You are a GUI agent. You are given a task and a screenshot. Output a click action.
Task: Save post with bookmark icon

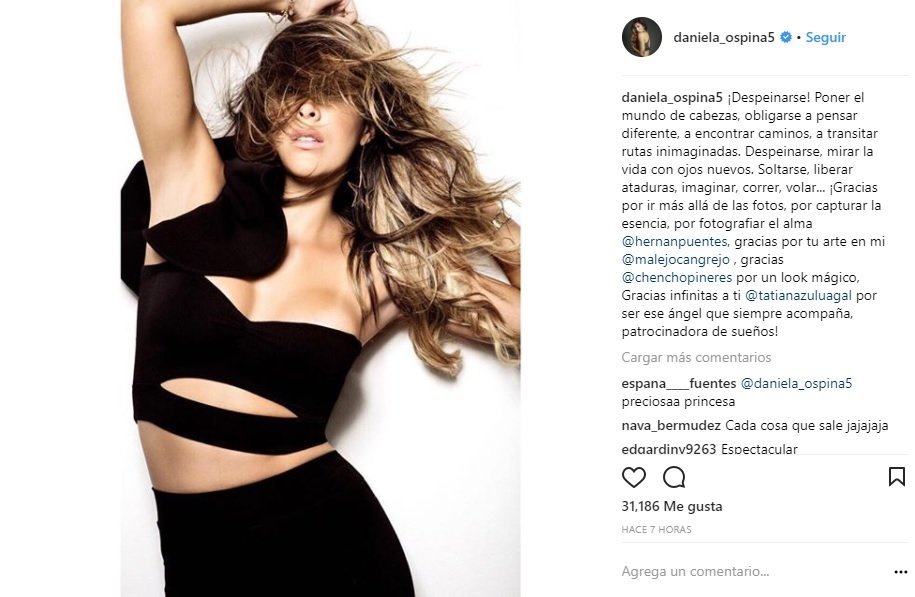(897, 477)
